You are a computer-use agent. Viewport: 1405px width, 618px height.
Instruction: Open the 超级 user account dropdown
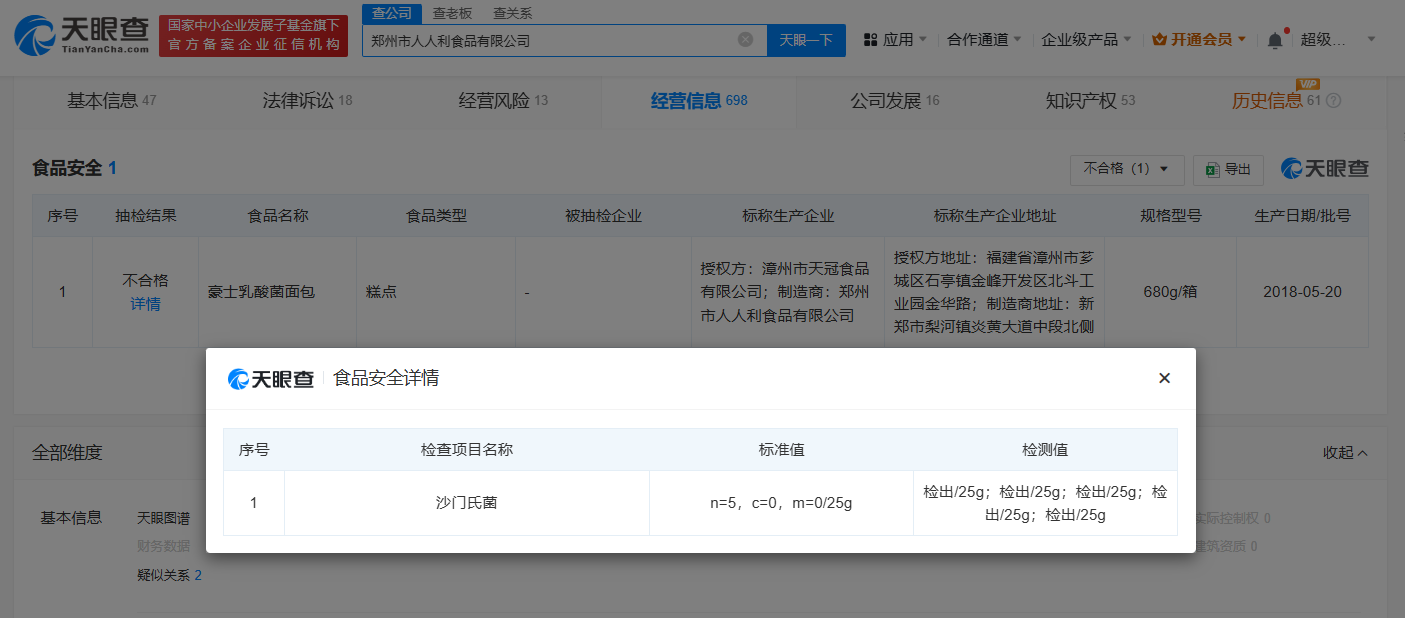pos(1338,40)
